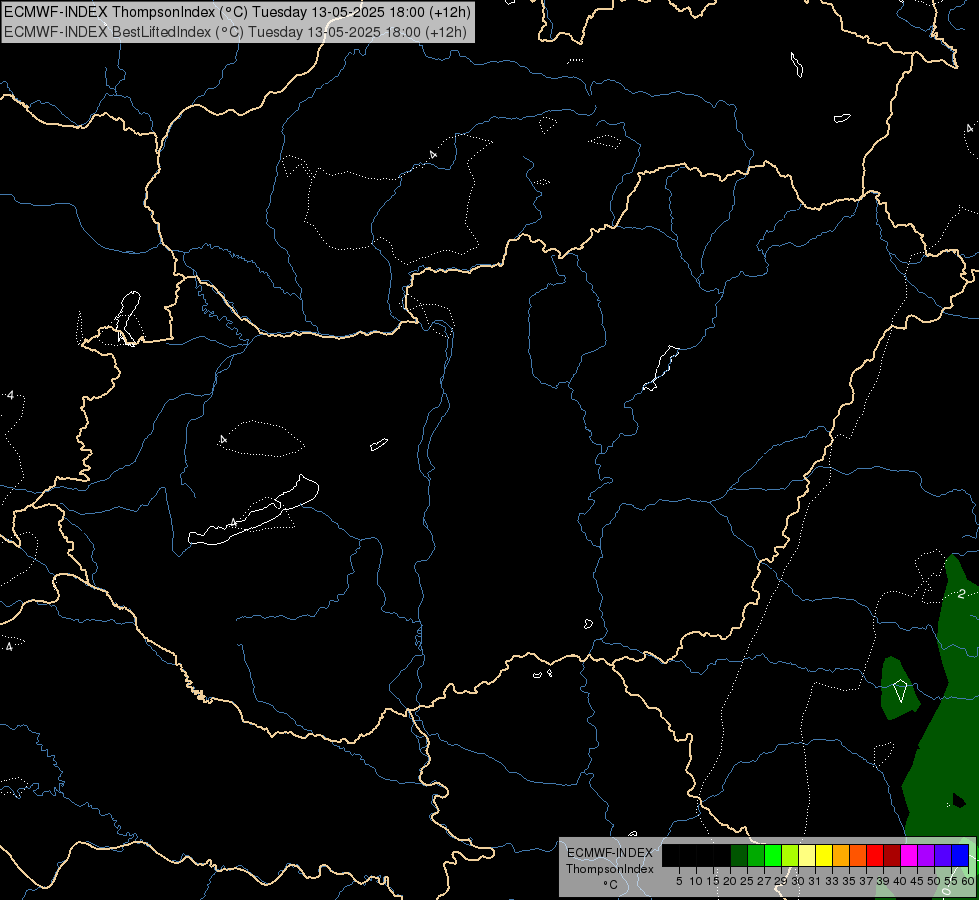The width and height of the screenshot is (979, 900).
Task: Click the legend's °C unit label
Action: pyautogui.click(x=611, y=884)
